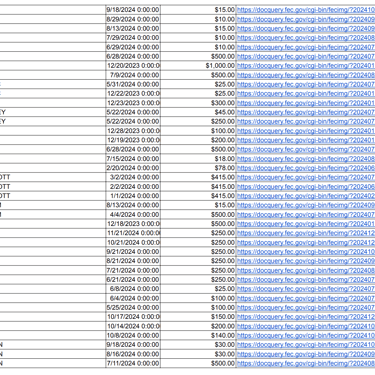Open the FEC link in the 11/21/2024 row
Viewport: 375px width, 375px height.
pyautogui.click(x=306, y=233)
